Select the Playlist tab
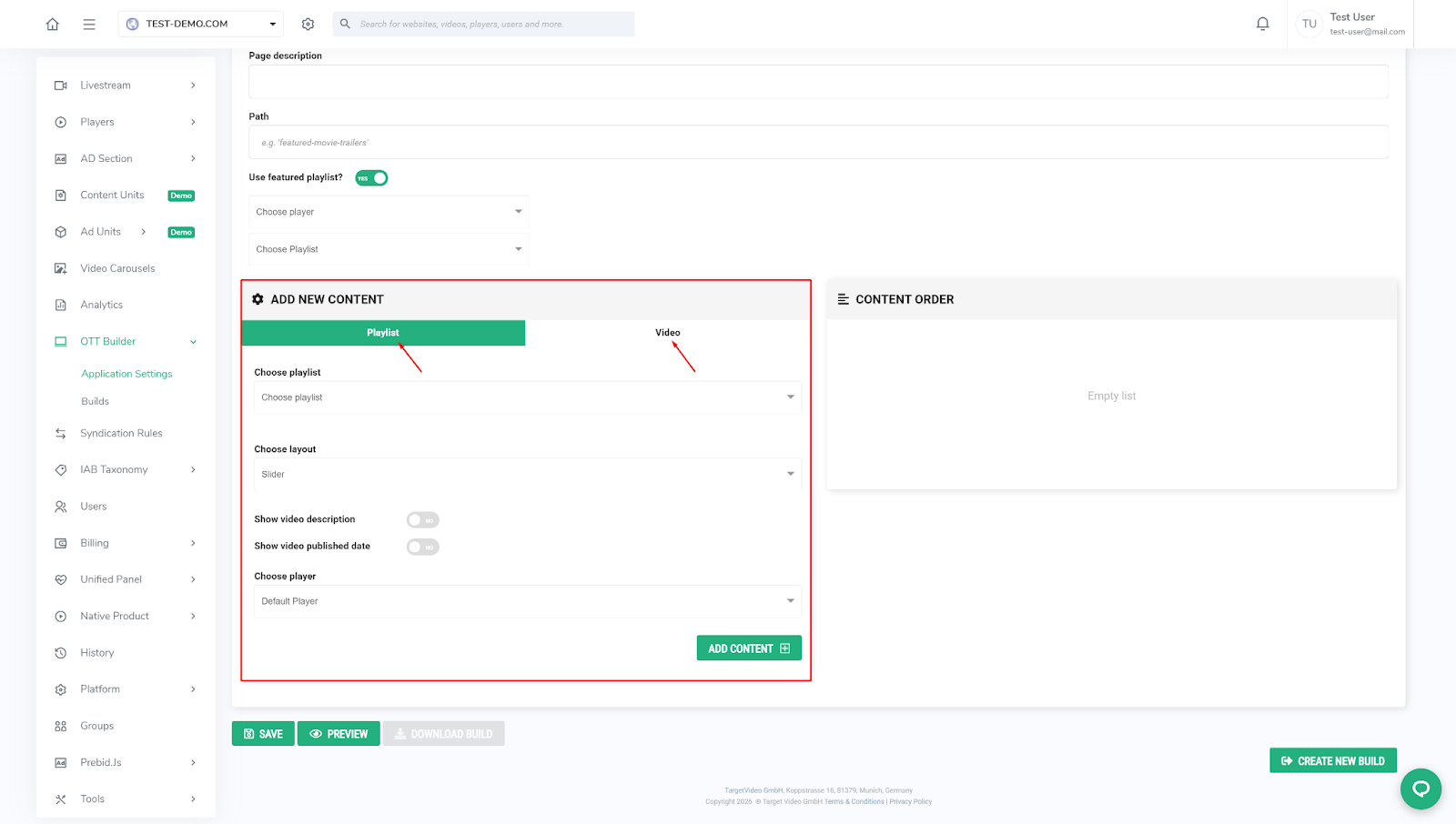 383,333
